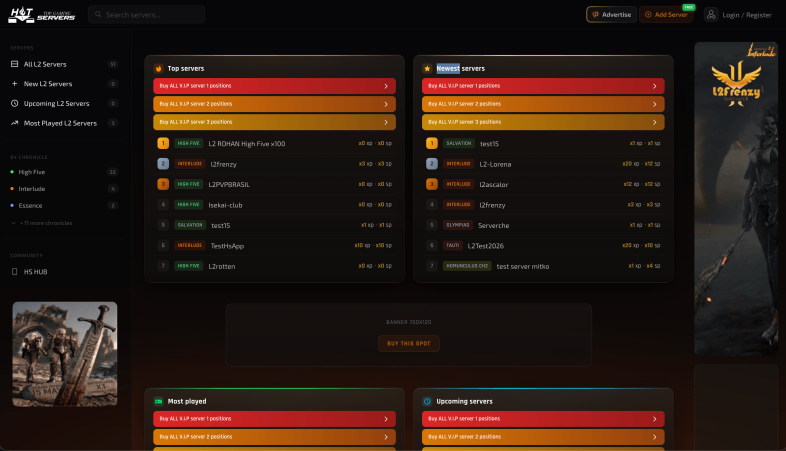Open Newest servers VIP 2 positions banner
This screenshot has width=786, height=451.
[x=543, y=104]
